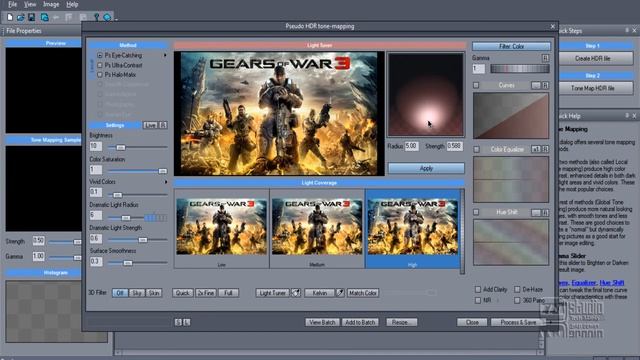The width and height of the screenshot is (640, 360).
Task: Click the R reset icon beside Color Equalizer
Action: point(545,149)
